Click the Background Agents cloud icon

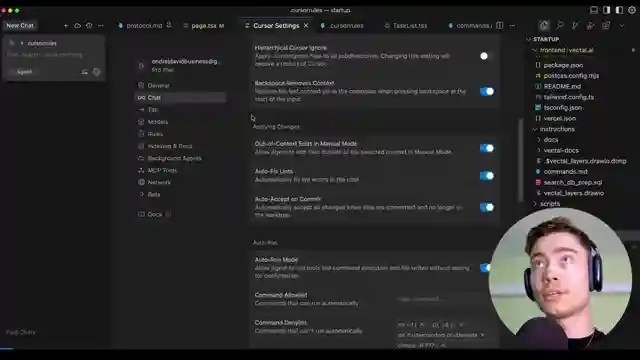[x=141, y=158]
